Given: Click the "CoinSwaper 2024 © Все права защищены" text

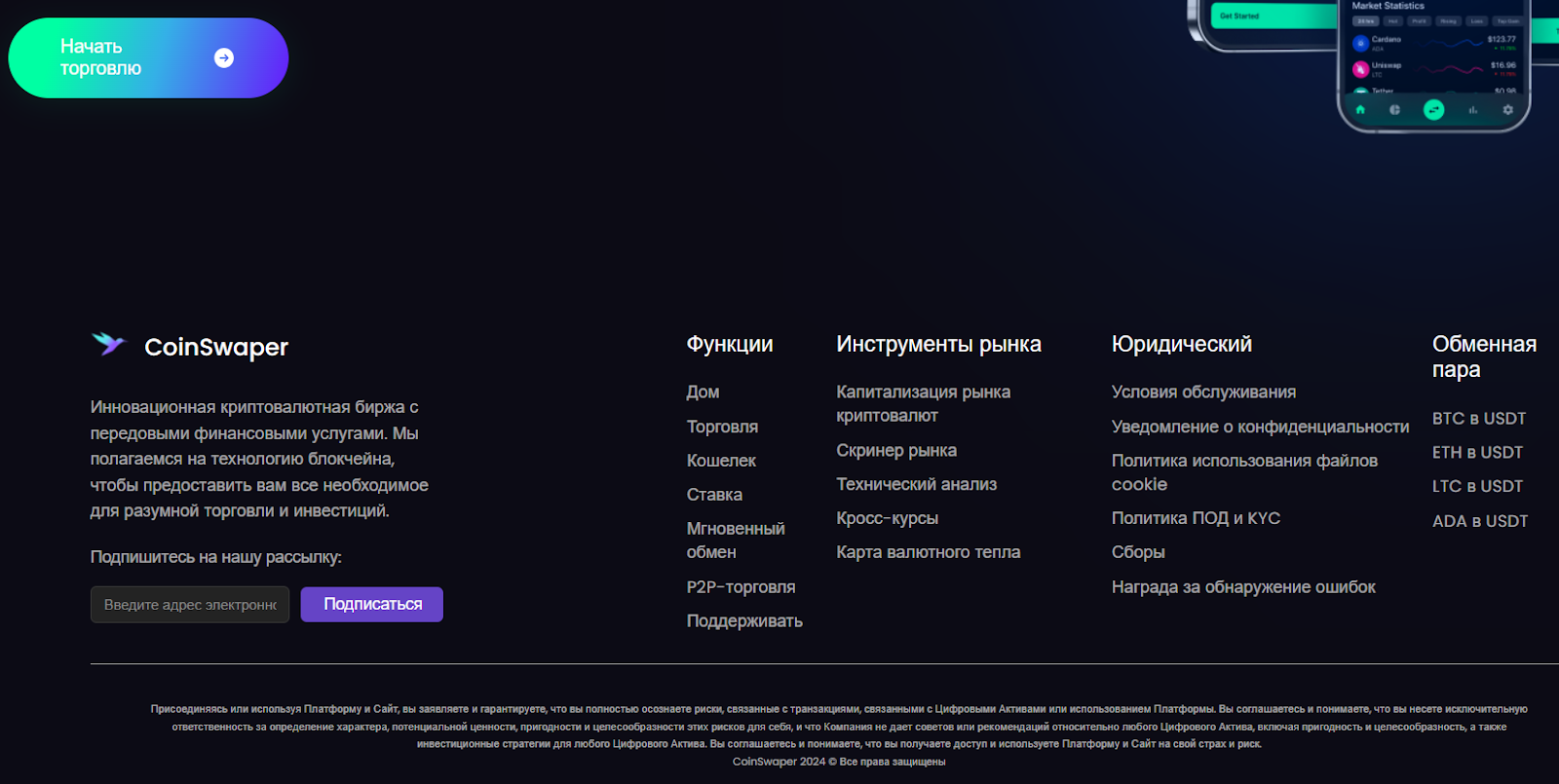Looking at the screenshot, I should pos(839,762).
